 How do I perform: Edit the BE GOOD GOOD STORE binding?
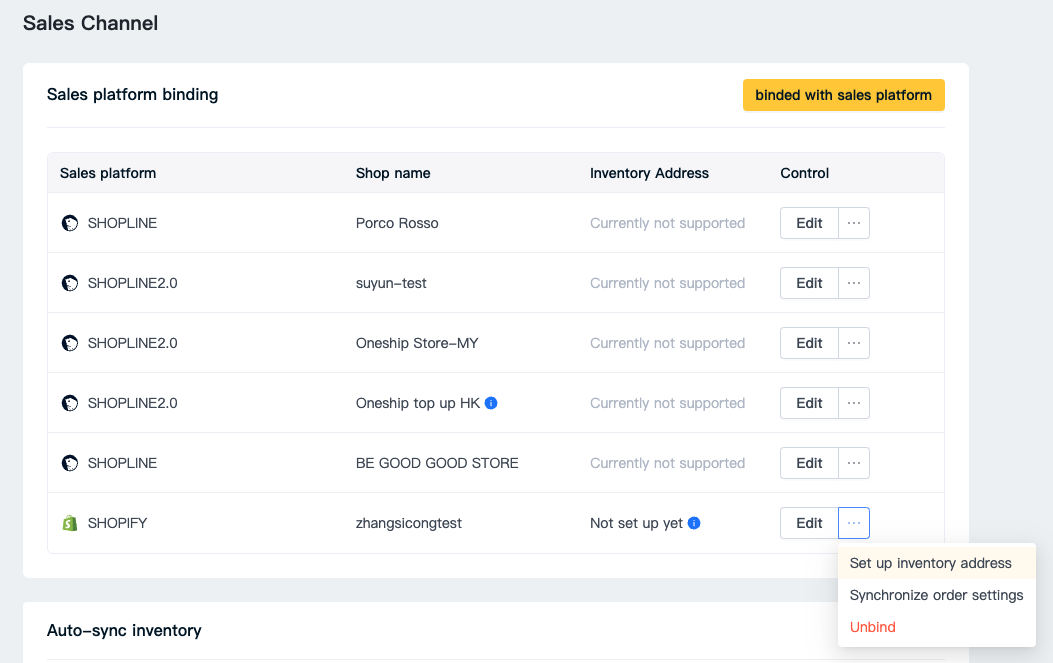click(809, 463)
